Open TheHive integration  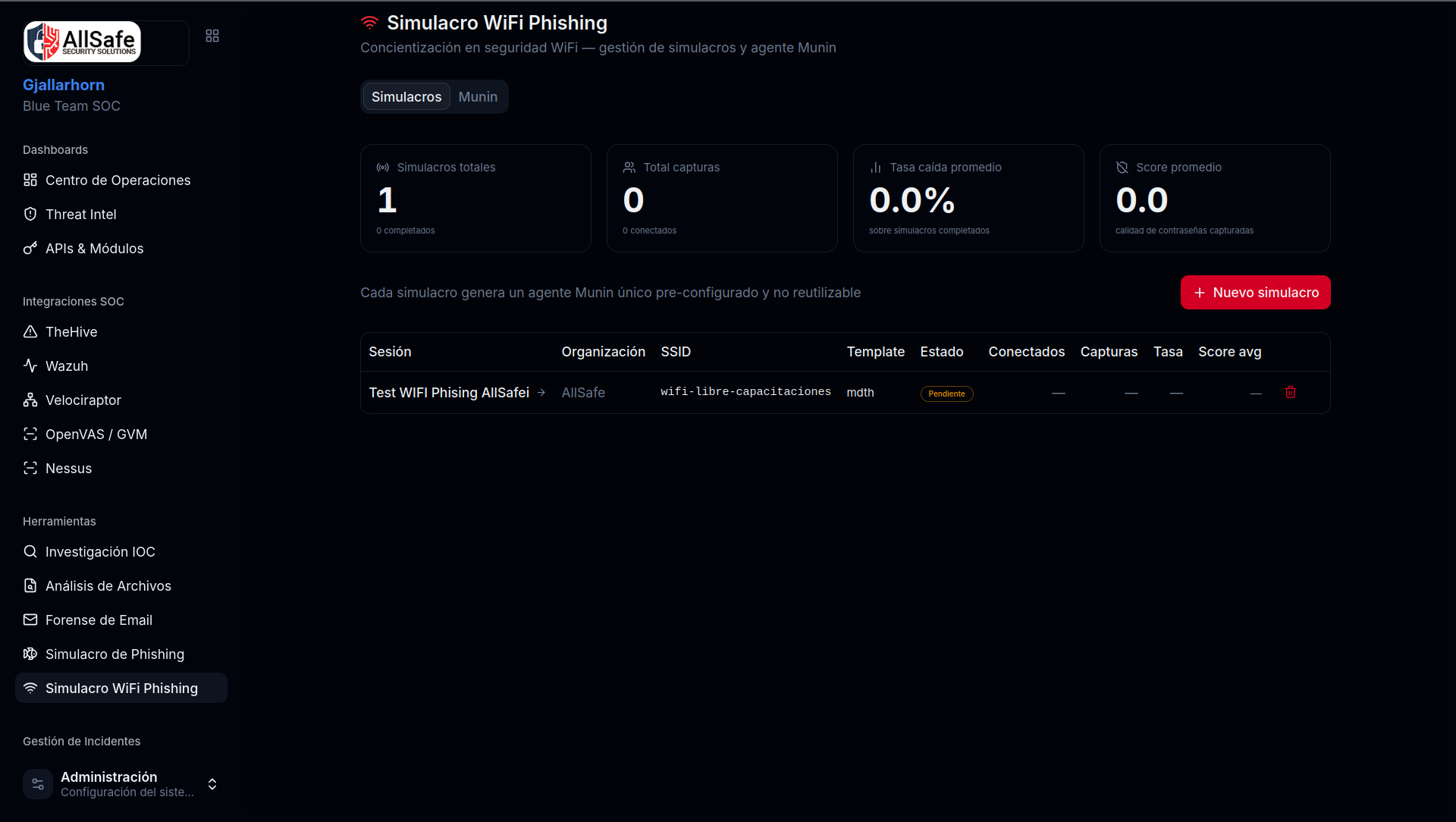(121, 331)
